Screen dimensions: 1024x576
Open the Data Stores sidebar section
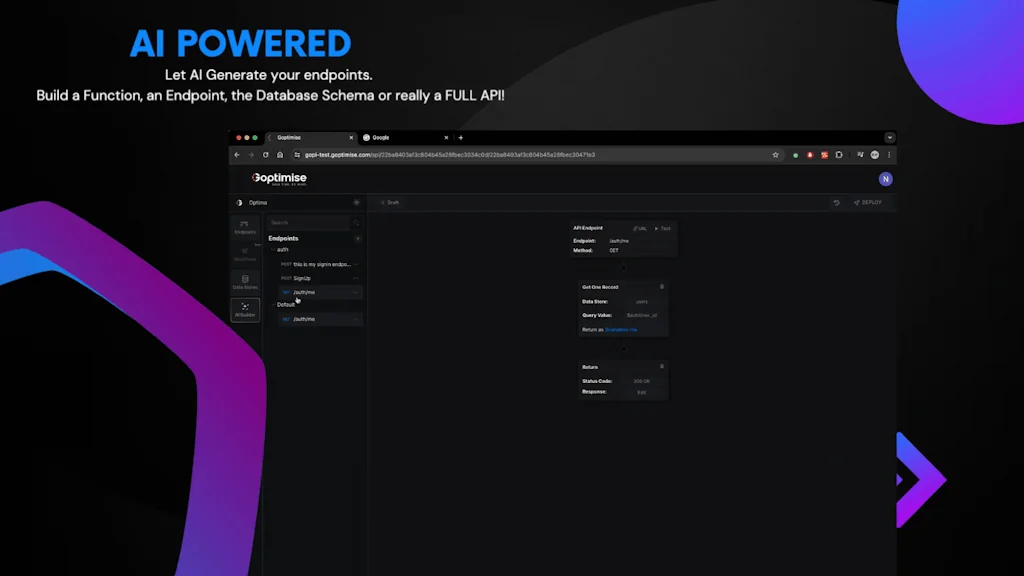click(245, 282)
